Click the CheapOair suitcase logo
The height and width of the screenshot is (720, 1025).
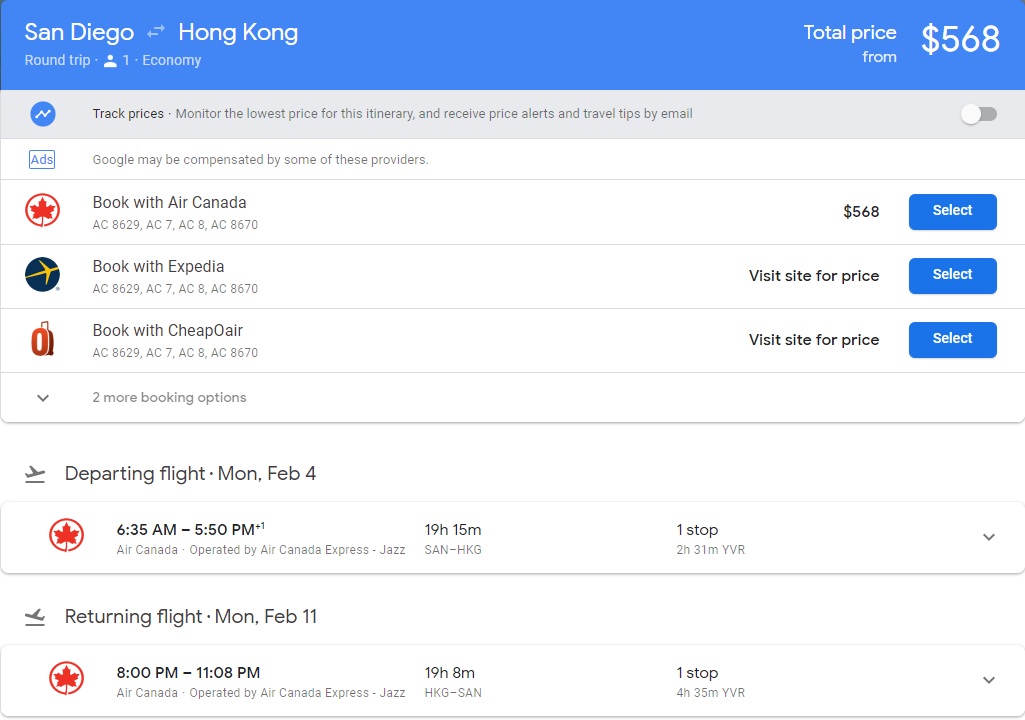point(42,340)
